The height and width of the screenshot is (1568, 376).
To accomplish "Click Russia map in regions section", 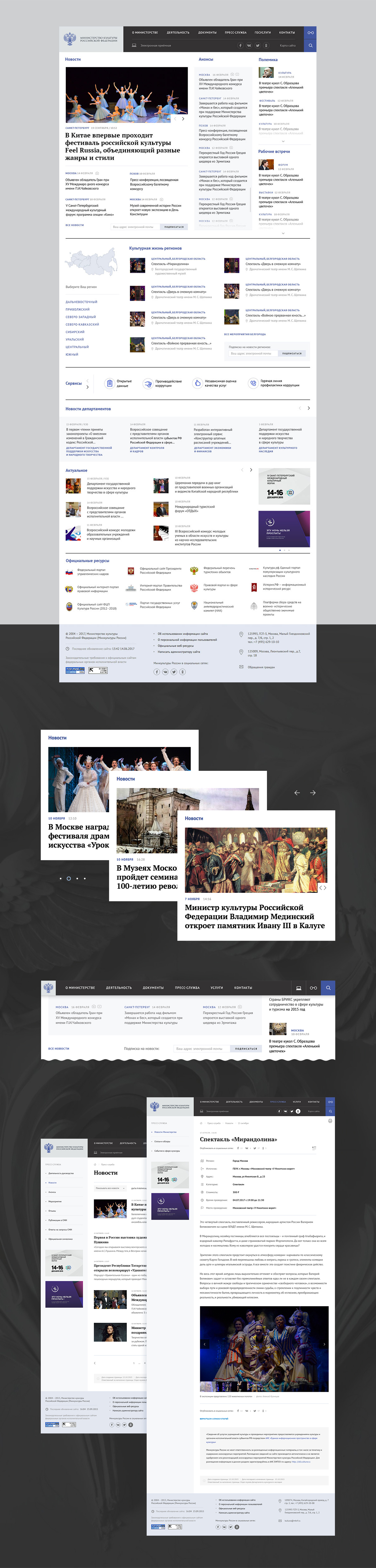I will click(x=91, y=262).
